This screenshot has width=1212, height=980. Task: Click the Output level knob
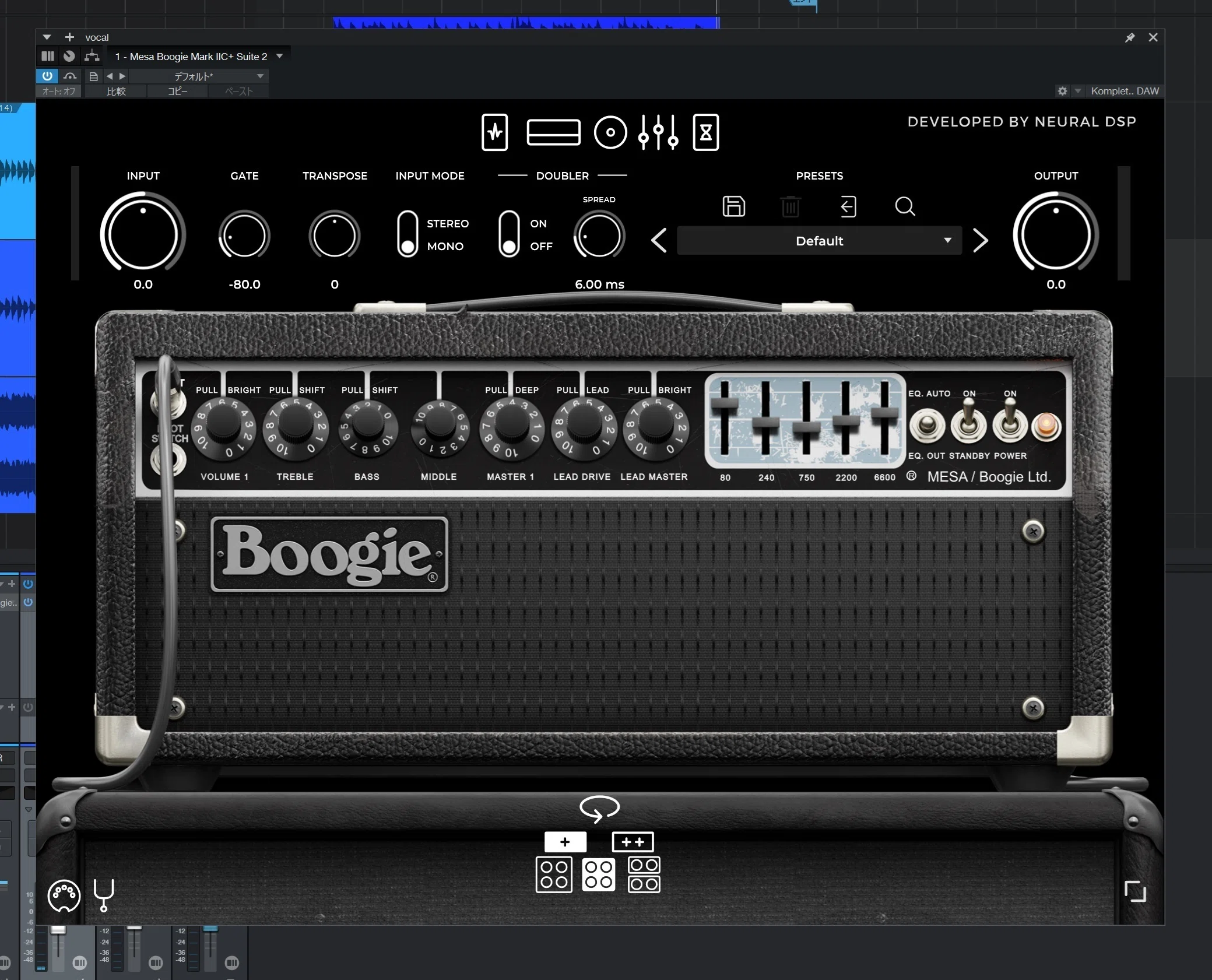point(1056,234)
